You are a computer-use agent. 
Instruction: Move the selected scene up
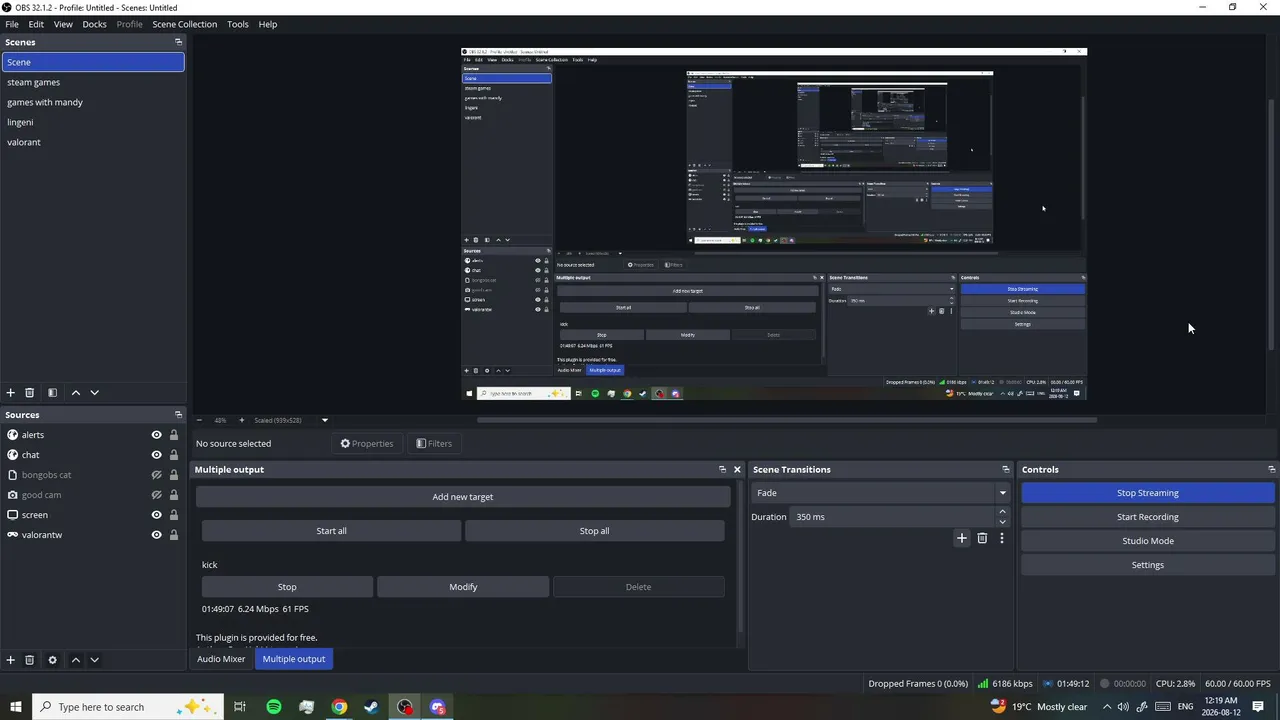(75, 393)
